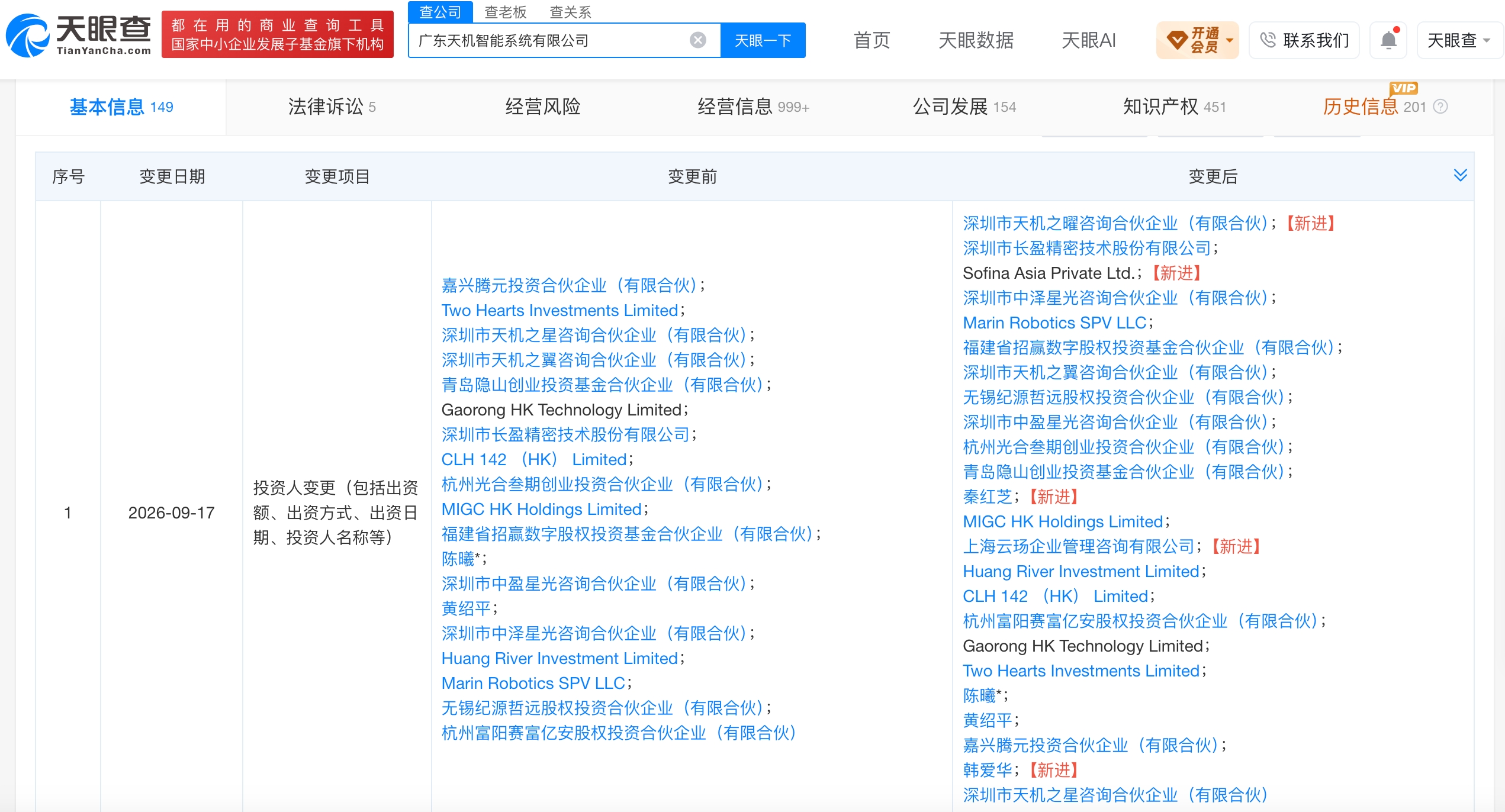Open Two Hearts Investments Limited in 变更前 column
The height and width of the screenshot is (812, 1505).
pyautogui.click(x=560, y=311)
